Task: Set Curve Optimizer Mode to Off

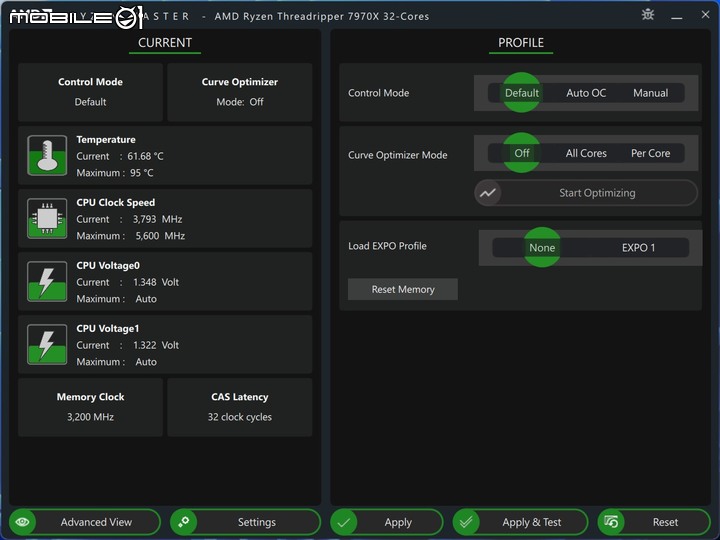Action: tap(522, 153)
